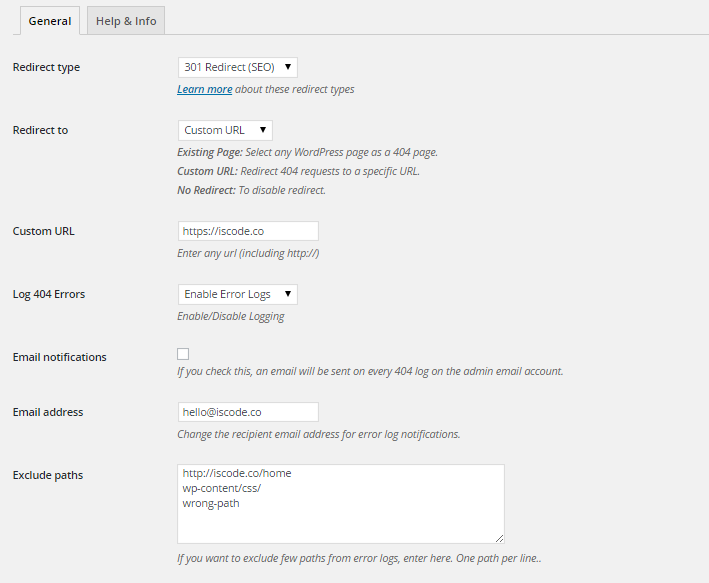Open the Redirect type dropdown

tap(238, 67)
